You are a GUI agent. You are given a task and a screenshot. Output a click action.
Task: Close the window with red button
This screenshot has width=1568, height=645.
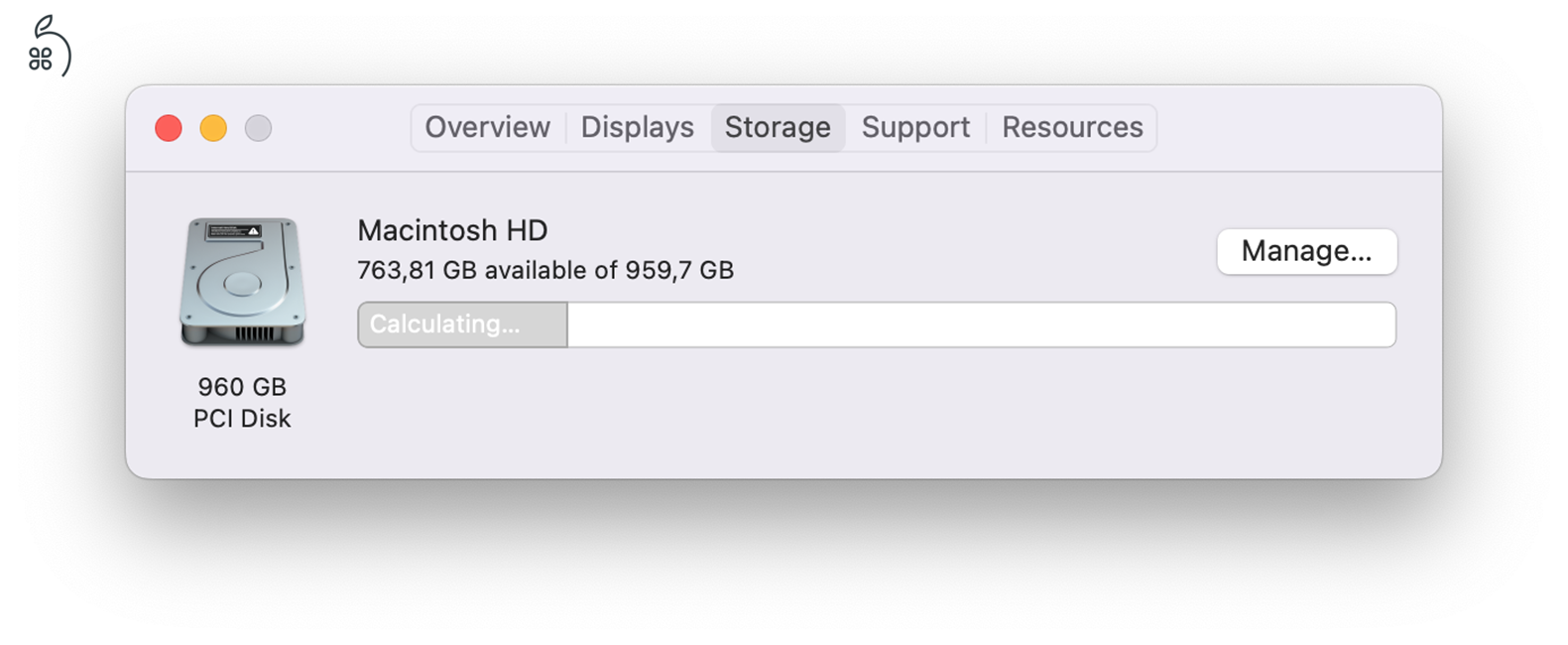click(x=169, y=128)
